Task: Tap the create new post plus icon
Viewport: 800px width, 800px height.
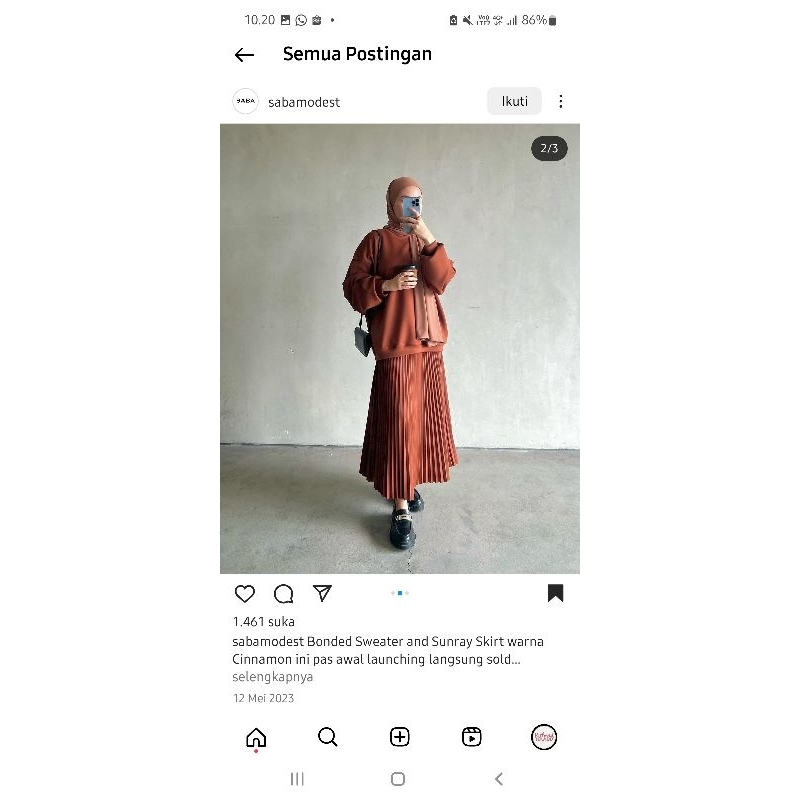Action: click(400, 738)
